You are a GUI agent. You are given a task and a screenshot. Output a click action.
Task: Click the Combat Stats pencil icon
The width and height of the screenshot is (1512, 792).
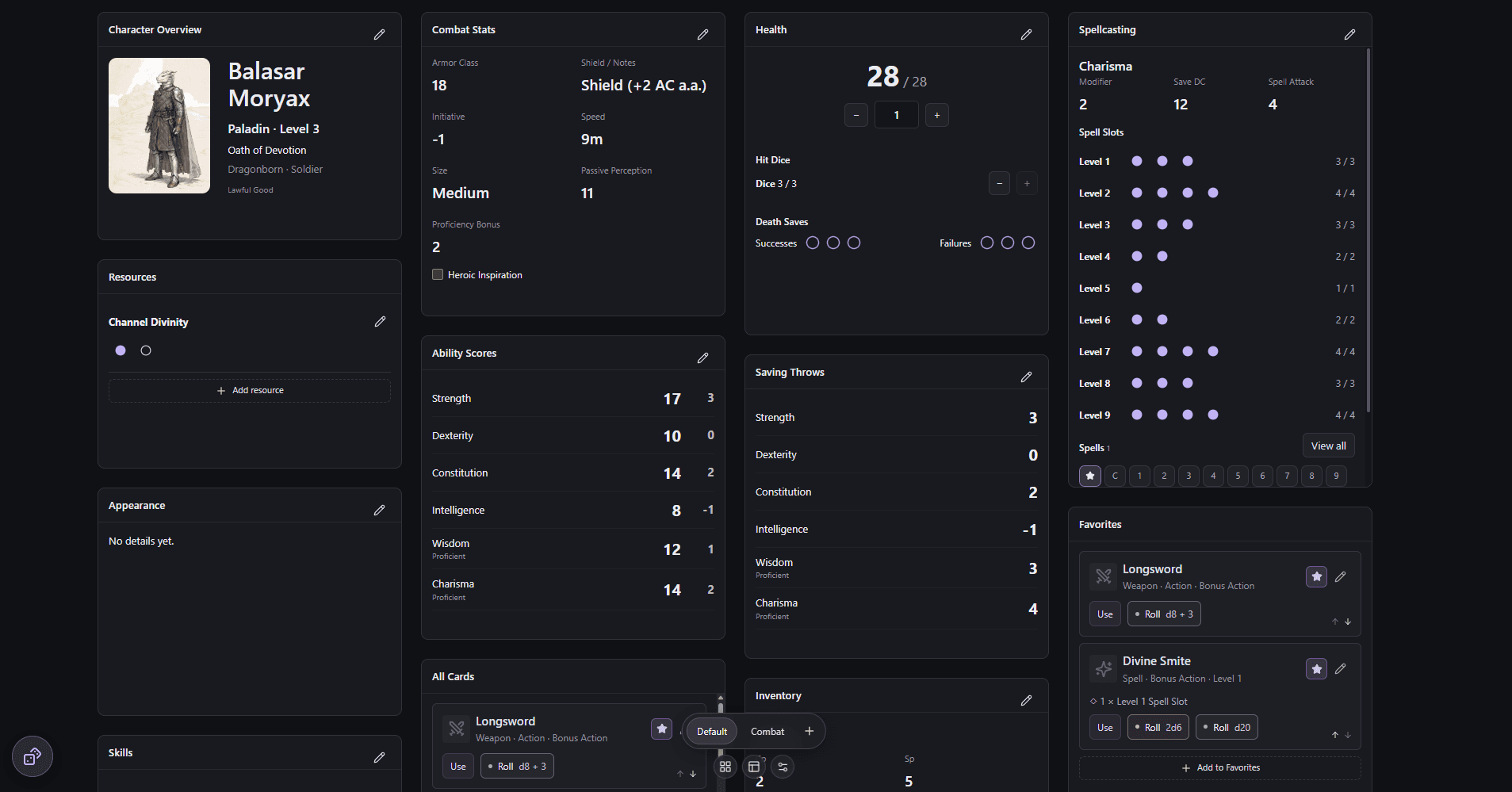pyautogui.click(x=703, y=34)
